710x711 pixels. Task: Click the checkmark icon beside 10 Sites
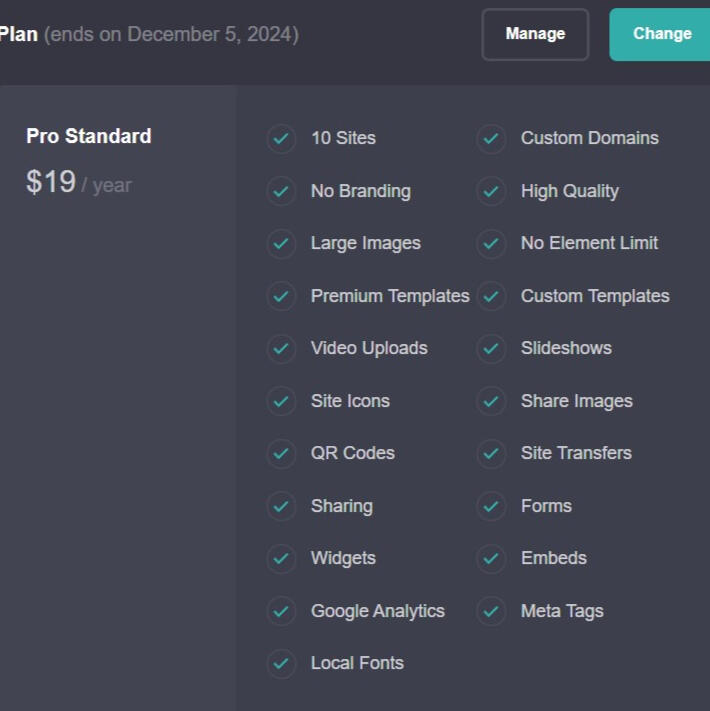(281, 138)
